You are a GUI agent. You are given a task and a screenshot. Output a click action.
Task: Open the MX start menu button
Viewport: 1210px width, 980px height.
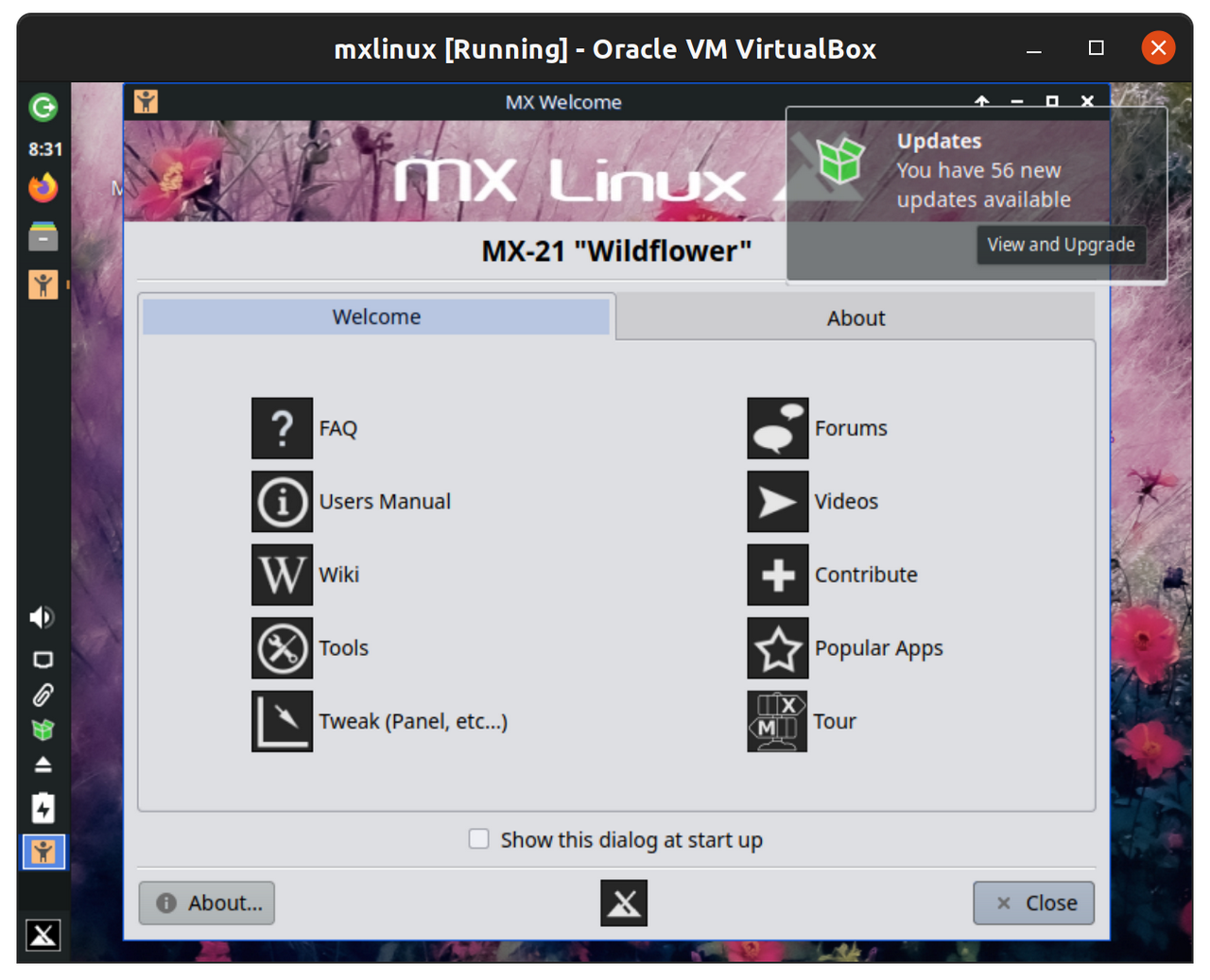coord(43,936)
